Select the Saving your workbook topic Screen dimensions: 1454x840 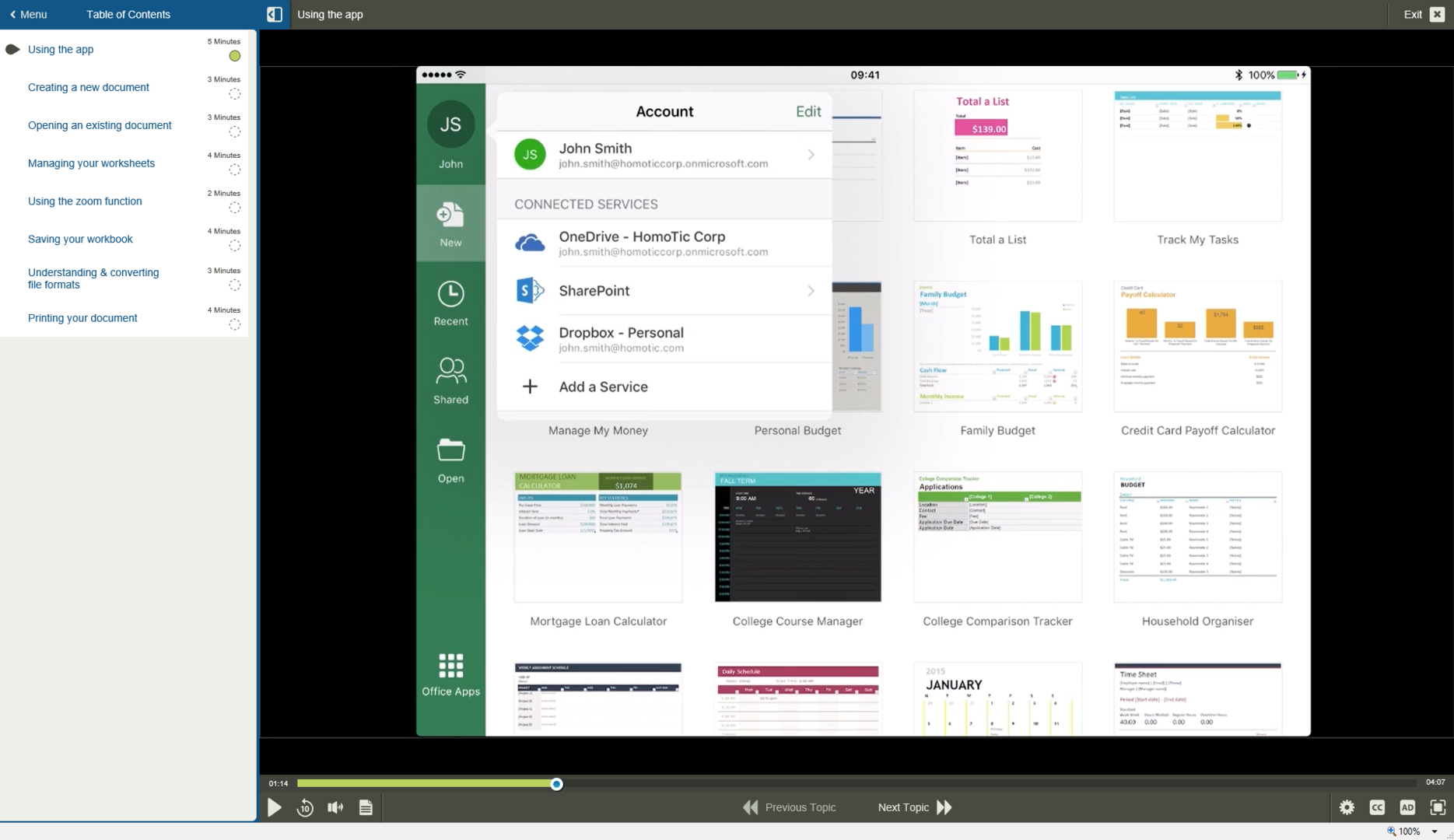coord(80,239)
